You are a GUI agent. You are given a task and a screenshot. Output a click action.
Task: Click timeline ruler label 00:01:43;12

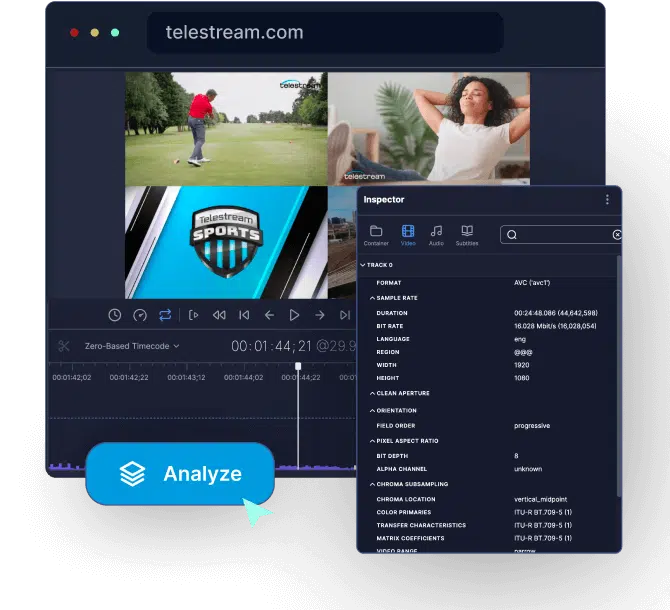tap(186, 378)
